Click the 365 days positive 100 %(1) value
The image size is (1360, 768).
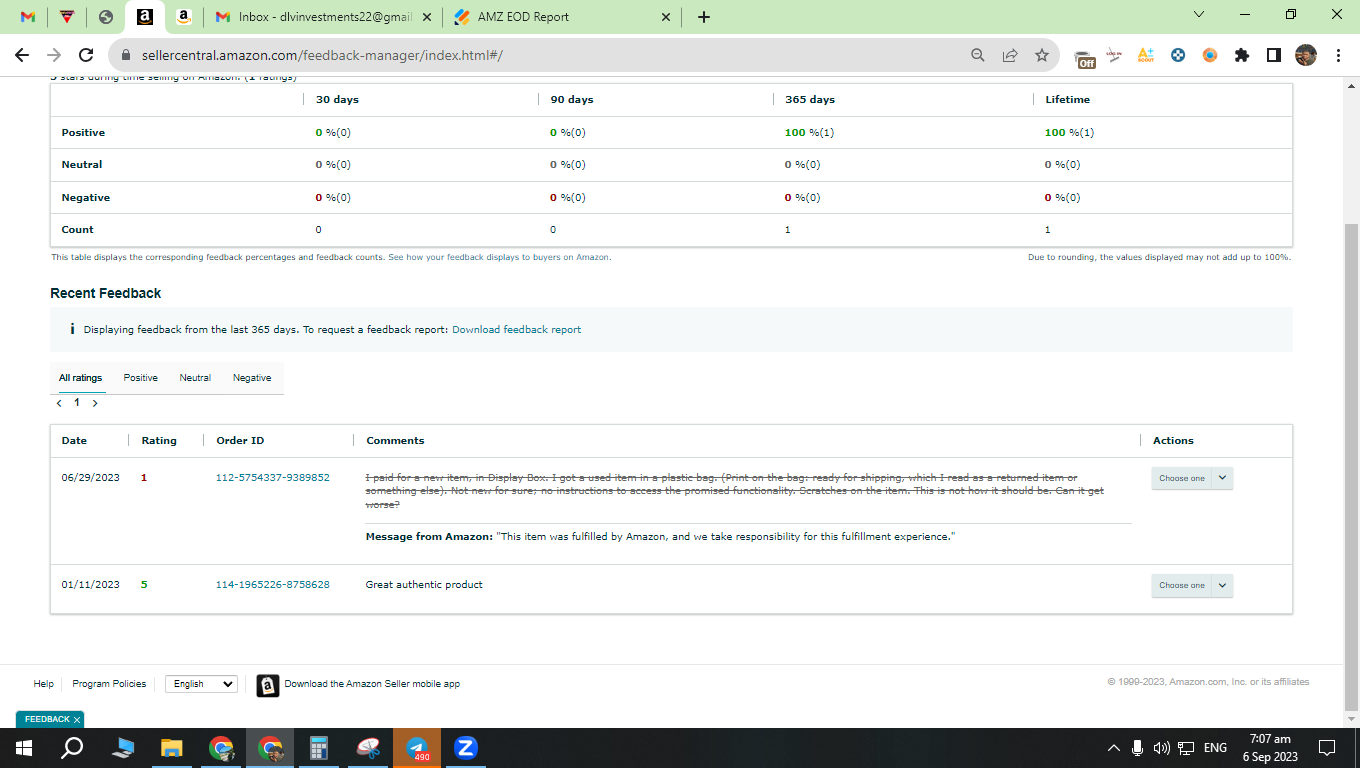click(810, 133)
